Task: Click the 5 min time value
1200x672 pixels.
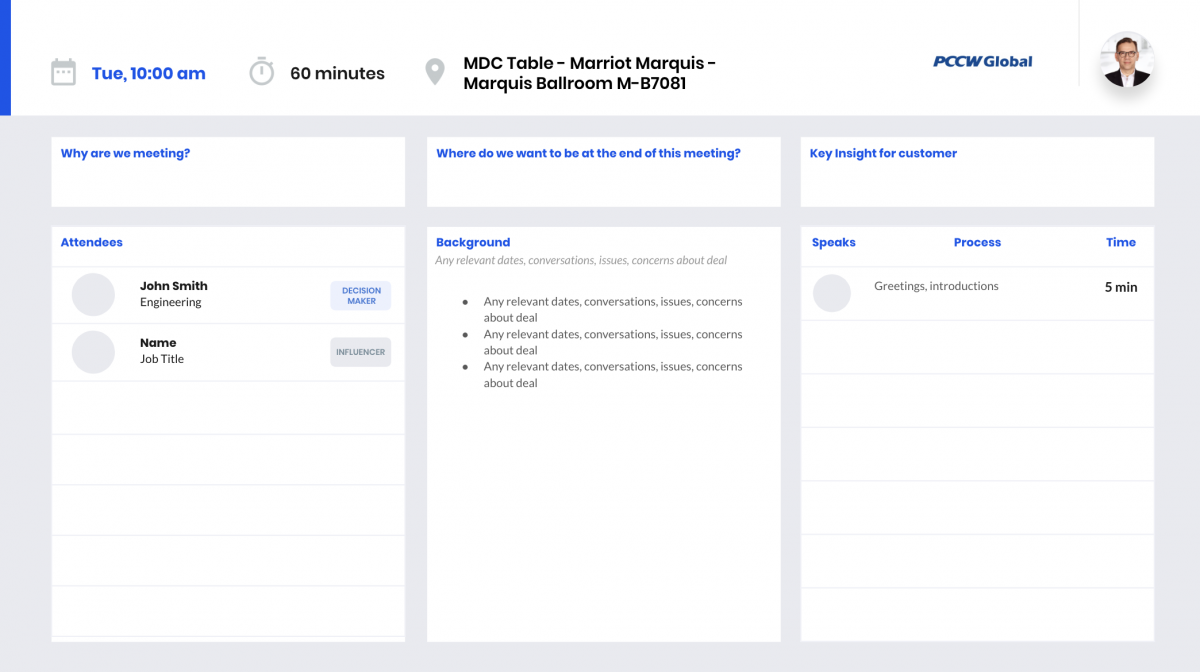Action: (1121, 287)
